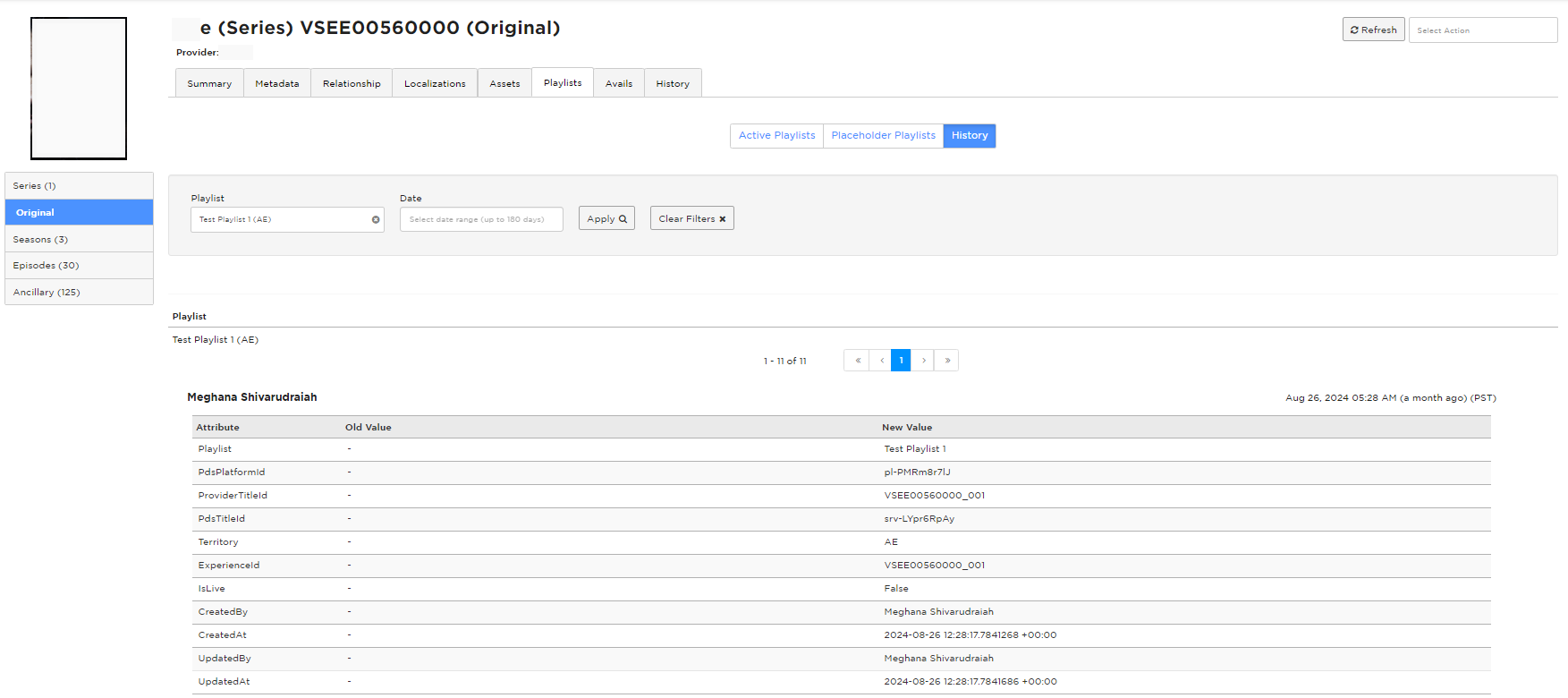This screenshot has height=698, width=1568.
Task: Click the 'AE' territory value
Action: 891,542
